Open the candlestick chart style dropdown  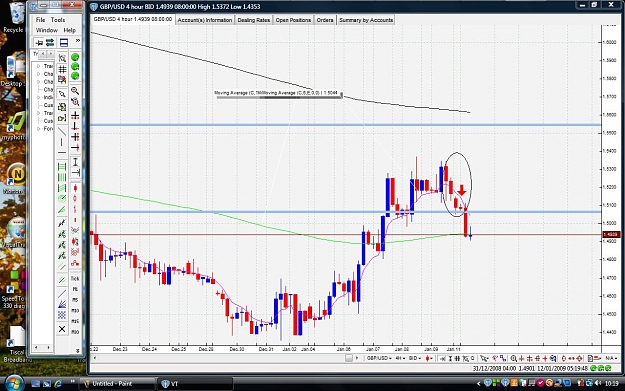point(429,358)
